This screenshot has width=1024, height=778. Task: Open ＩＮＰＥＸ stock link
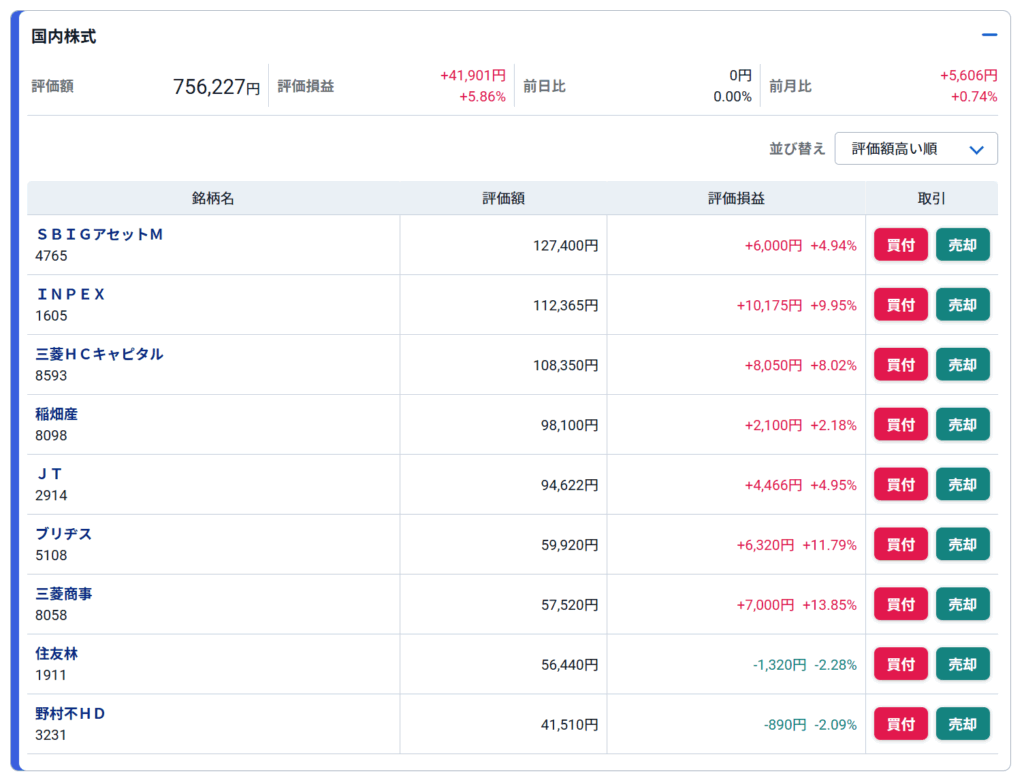(71, 295)
